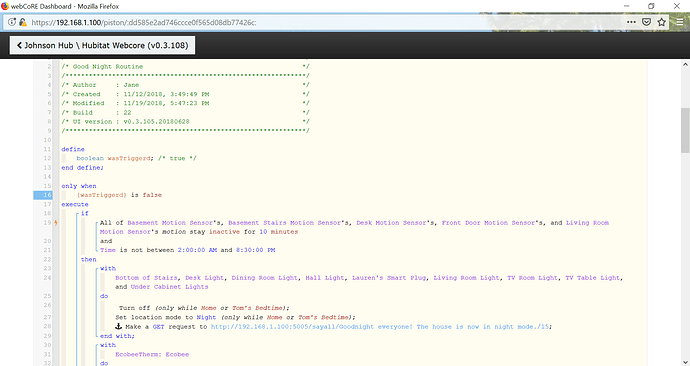Viewport: 690px width, 366px height.
Task: Select highlighted line number 16
Action: (x=43, y=195)
